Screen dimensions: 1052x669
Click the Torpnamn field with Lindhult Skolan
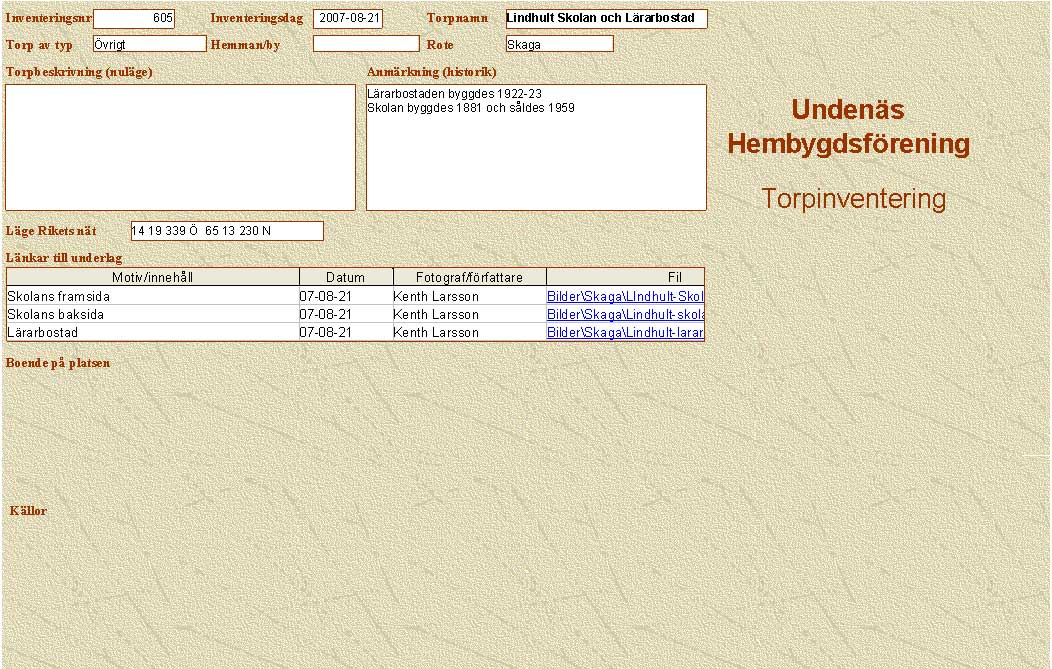[x=606, y=19]
